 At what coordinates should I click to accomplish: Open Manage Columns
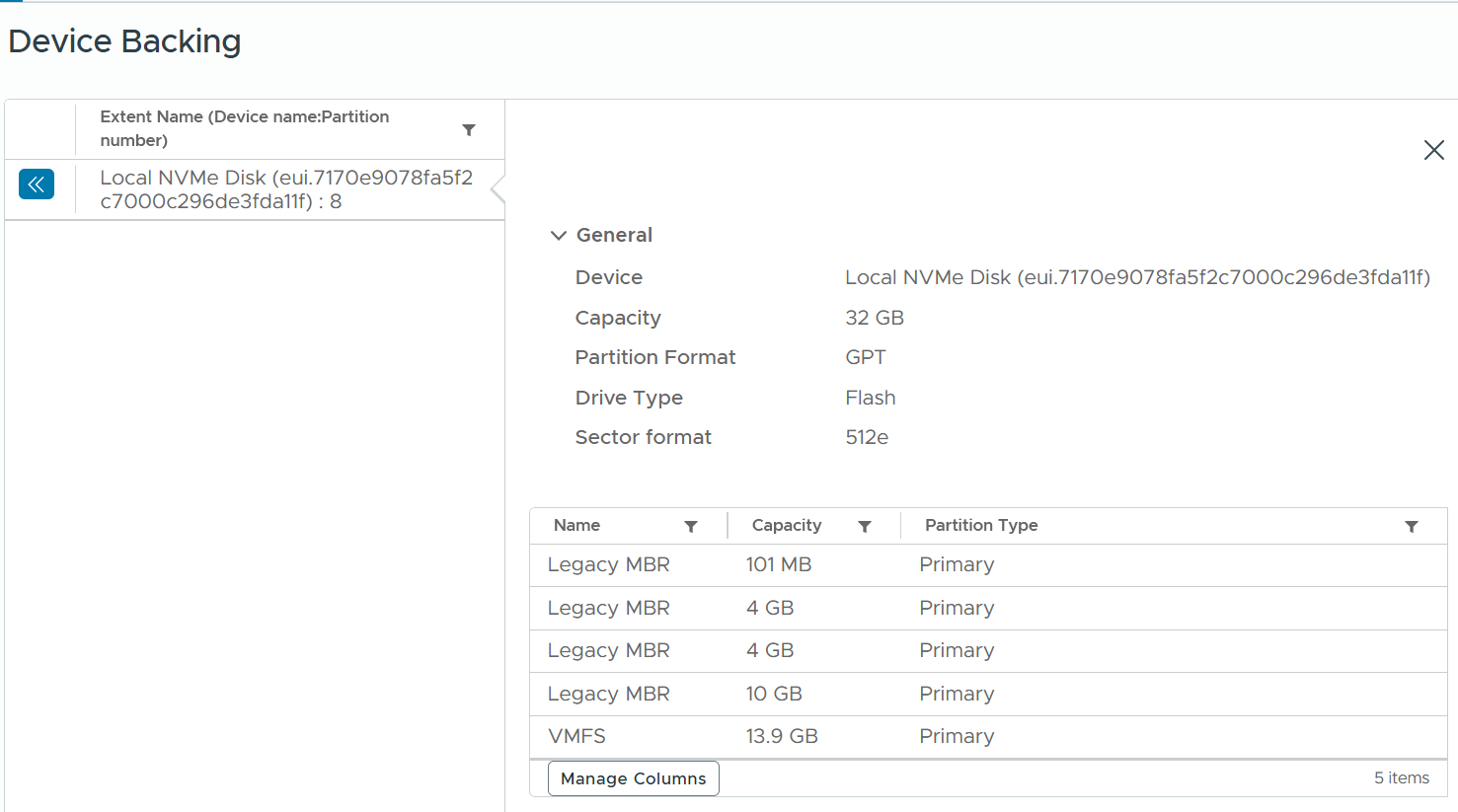pyautogui.click(x=634, y=778)
